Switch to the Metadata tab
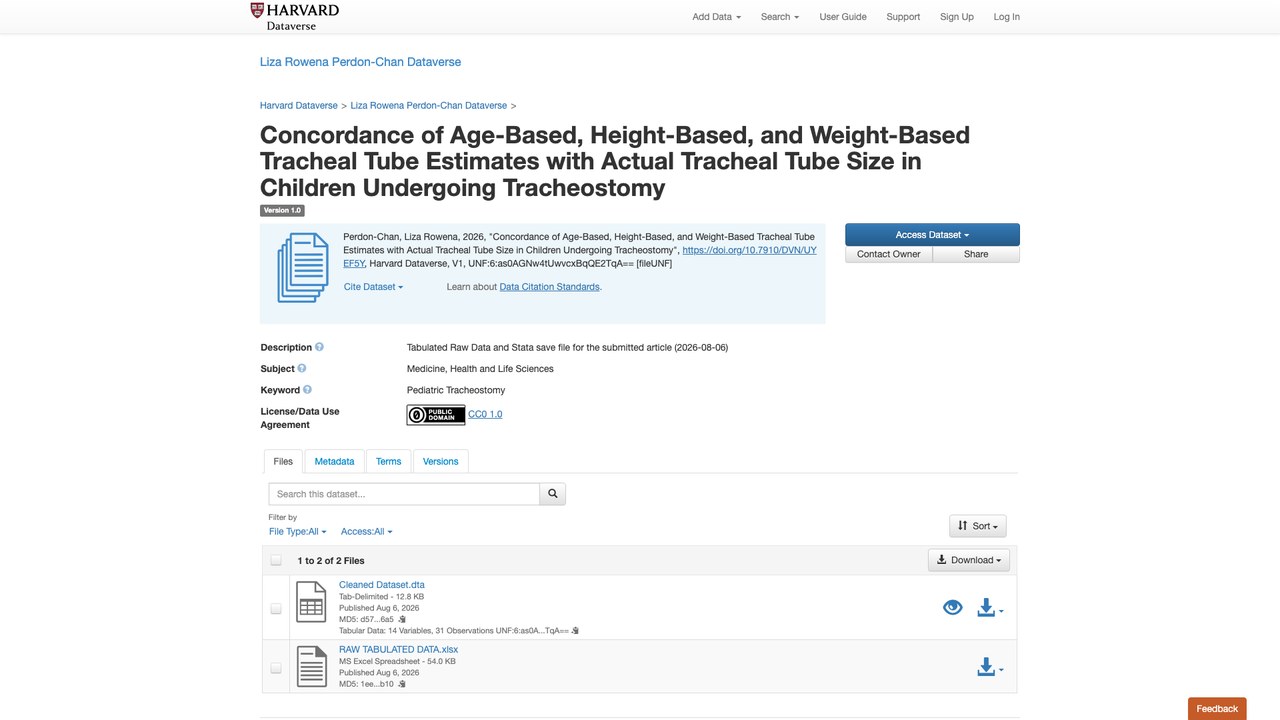This screenshot has width=1280, height=720. click(x=334, y=461)
